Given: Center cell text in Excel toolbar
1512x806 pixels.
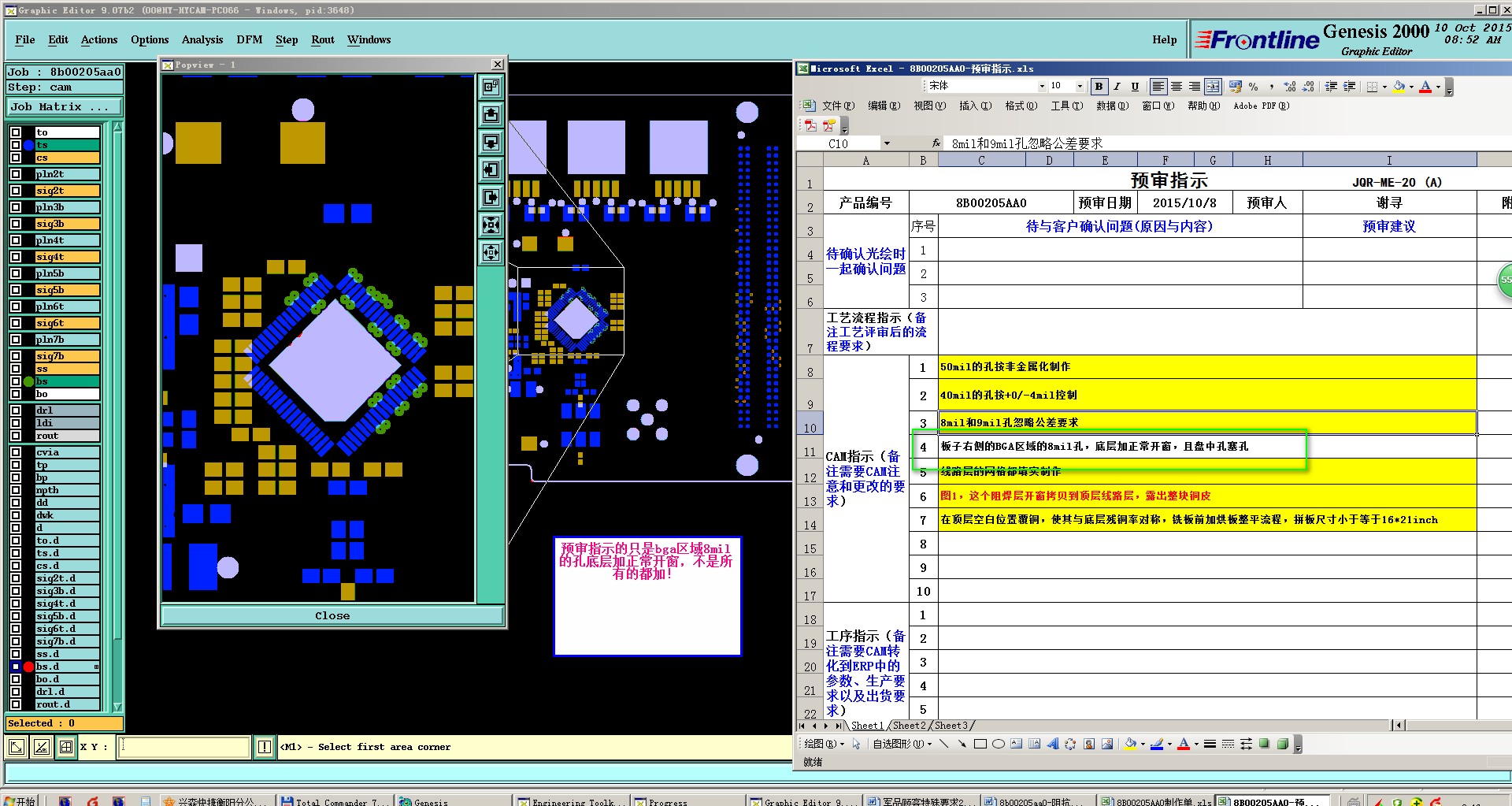Looking at the screenshot, I should (1177, 87).
